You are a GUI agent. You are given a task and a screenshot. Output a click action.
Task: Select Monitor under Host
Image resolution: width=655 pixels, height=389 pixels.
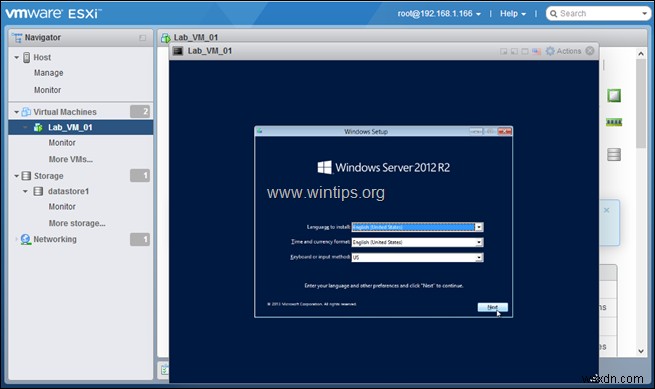[x=47, y=90]
